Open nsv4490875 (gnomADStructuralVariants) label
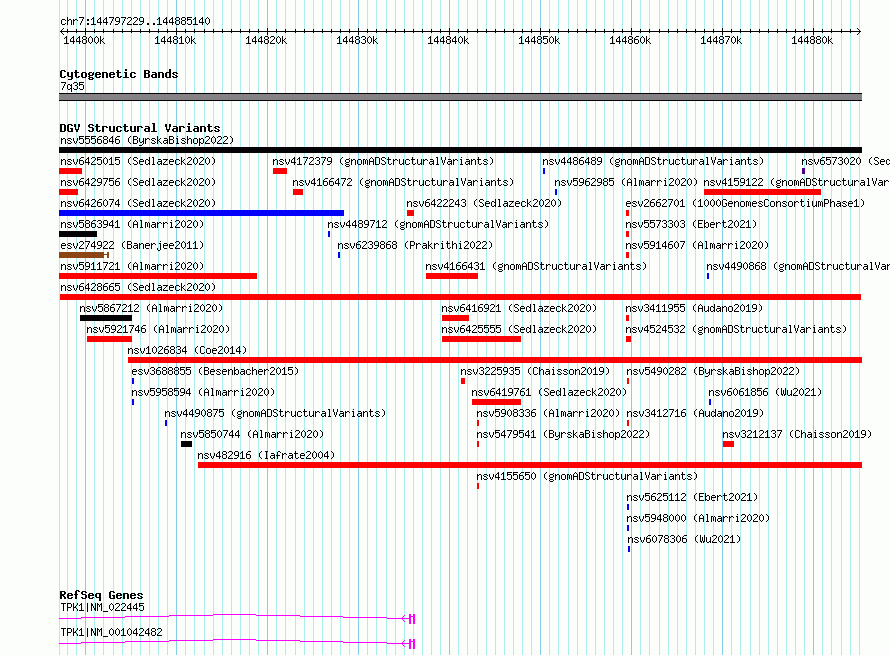Image resolution: width=890 pixels, height=655 pixels. 275,413
